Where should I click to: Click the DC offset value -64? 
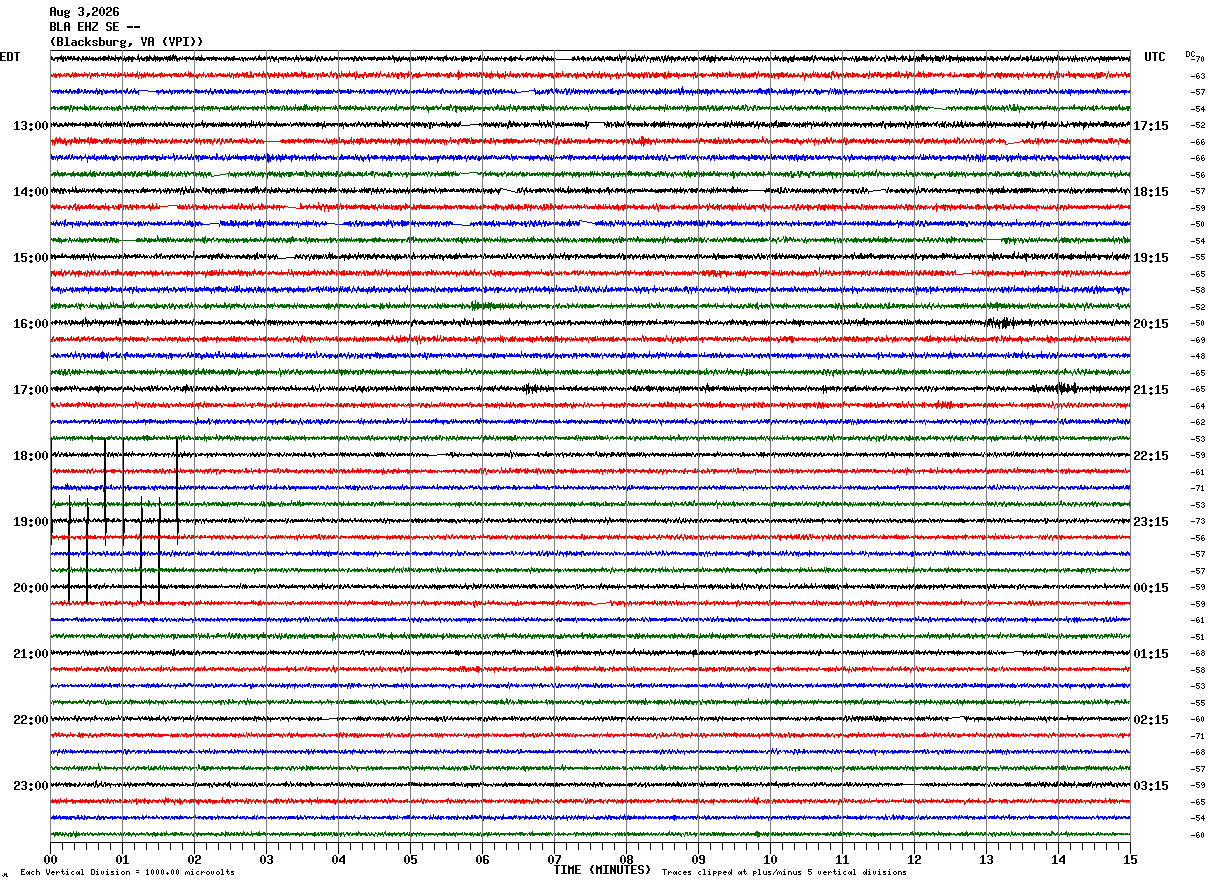coord(1198,406)
